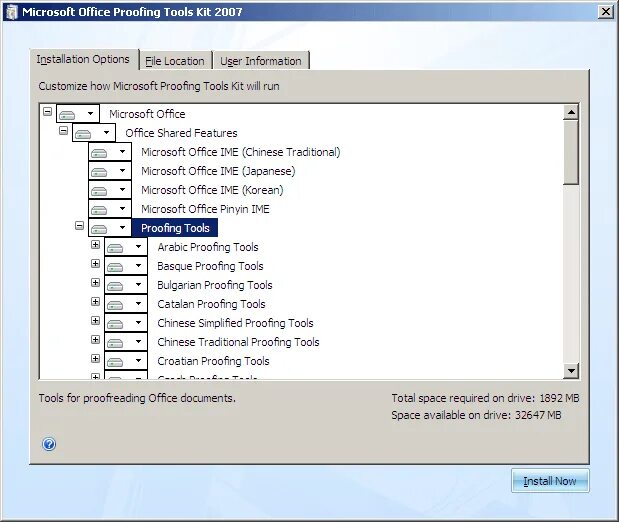Select Microsoft Office IME (Korean)
The width and height of the screenshot is (619, 522).
(212, 190)
